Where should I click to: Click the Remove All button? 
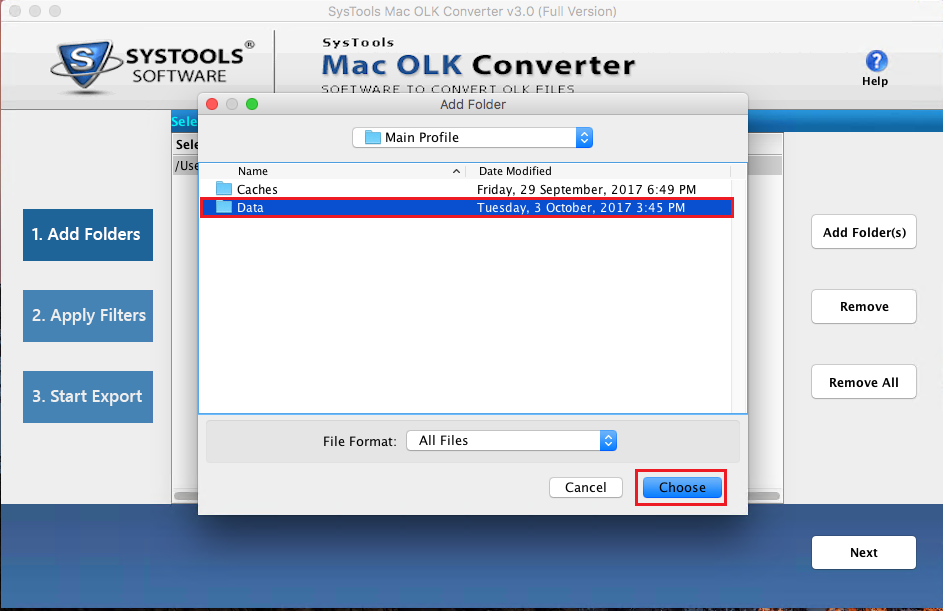pos(864,382)
